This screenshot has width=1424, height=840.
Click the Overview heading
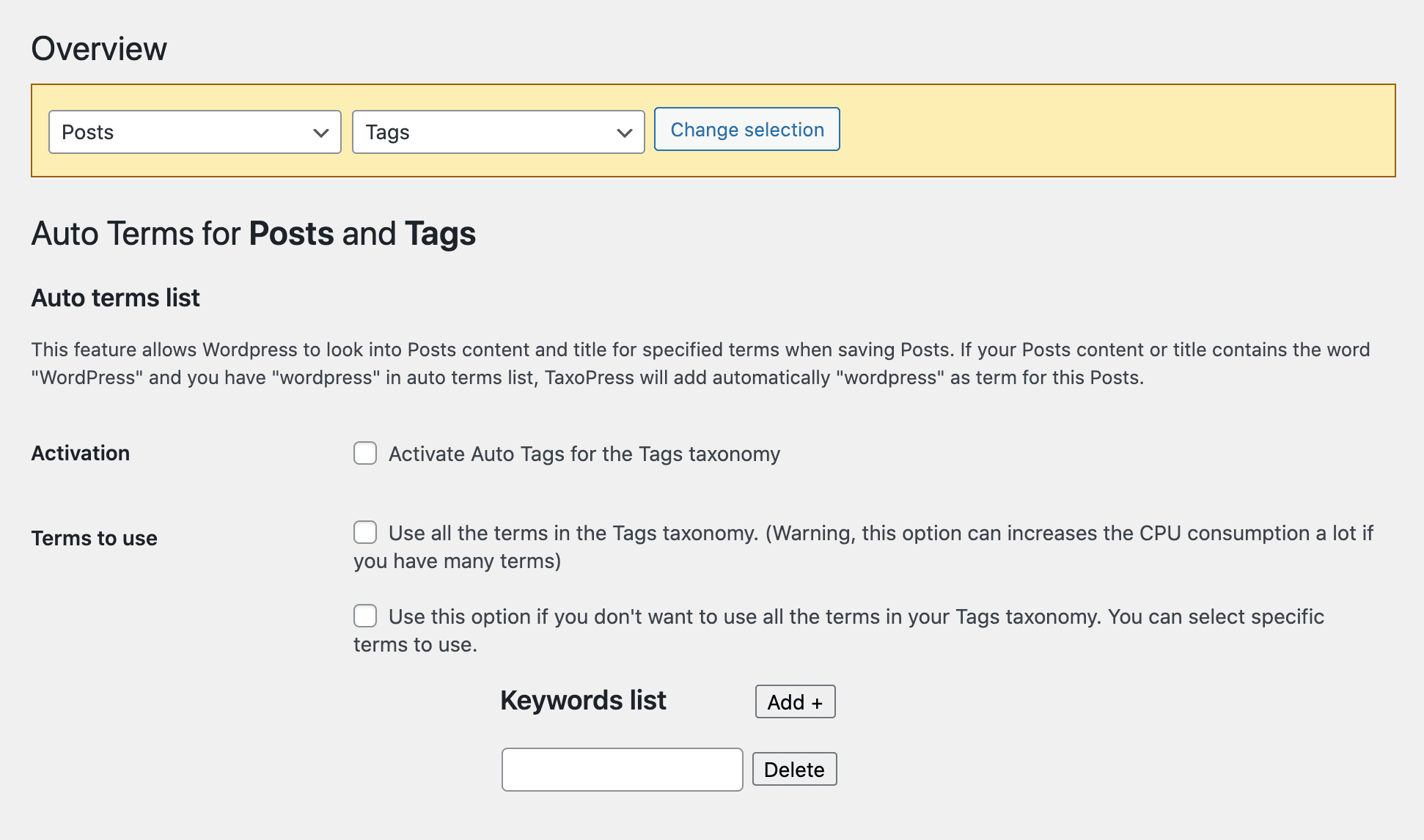click(99, 48)
